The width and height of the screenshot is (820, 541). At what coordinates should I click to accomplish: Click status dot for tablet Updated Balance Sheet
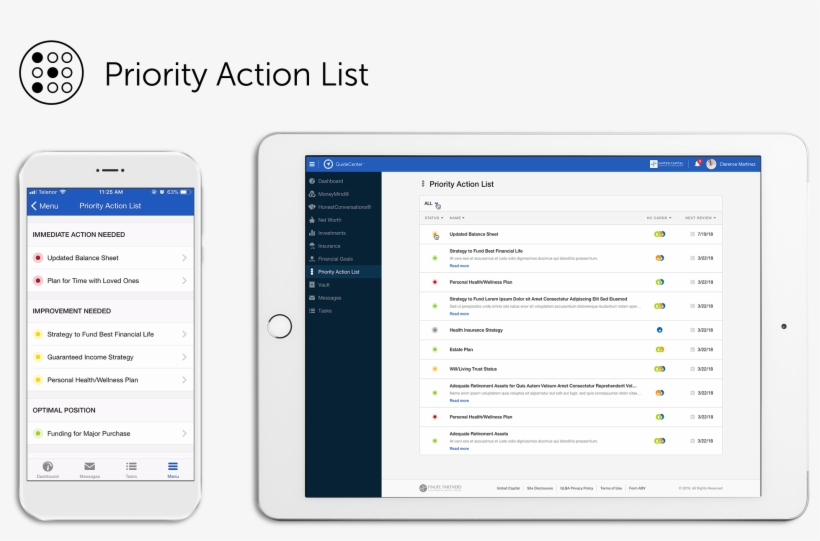coord(435,234)
